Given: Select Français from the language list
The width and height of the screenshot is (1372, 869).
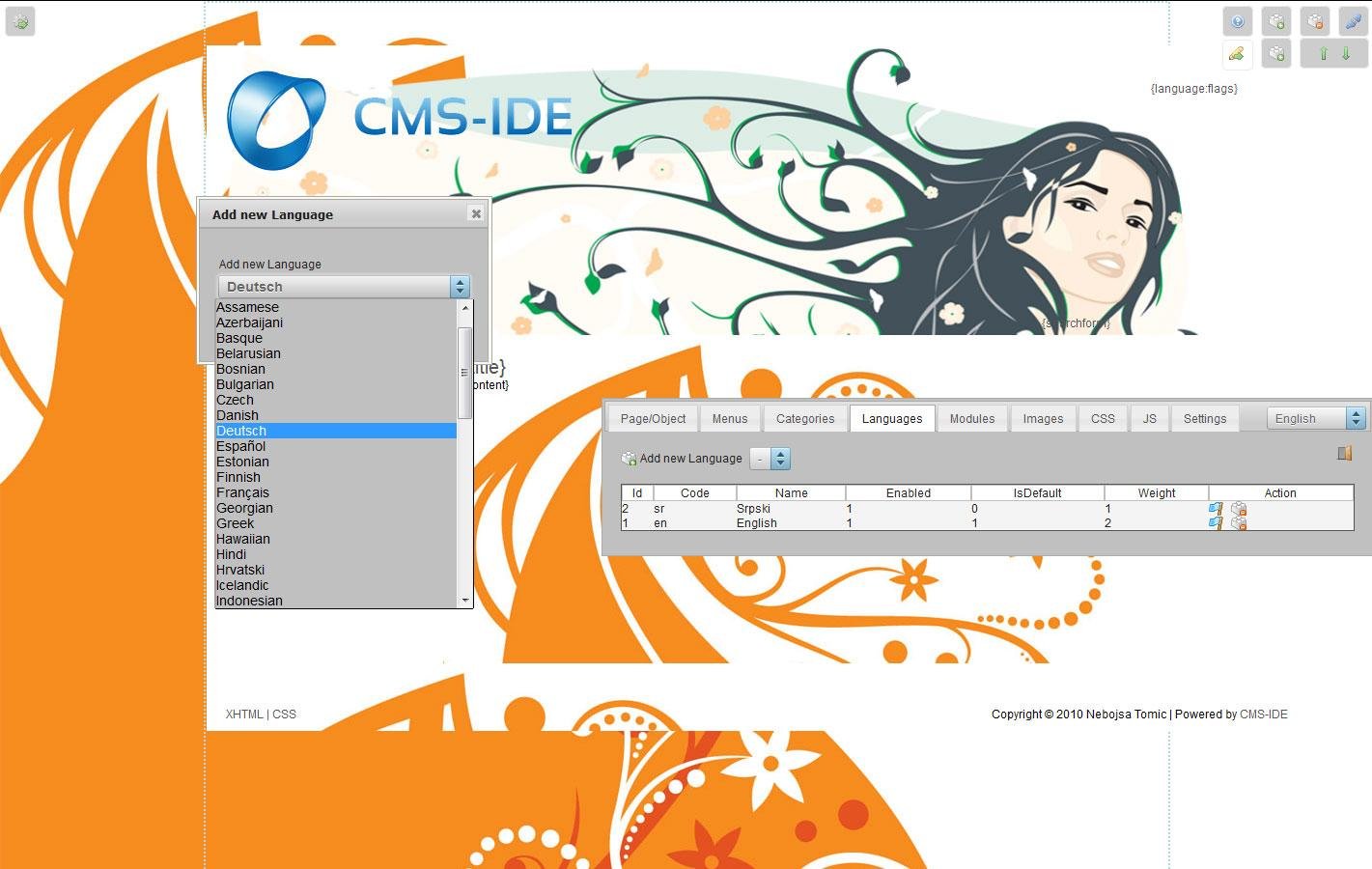Looking at the screenshot, I should pos(242,492).
